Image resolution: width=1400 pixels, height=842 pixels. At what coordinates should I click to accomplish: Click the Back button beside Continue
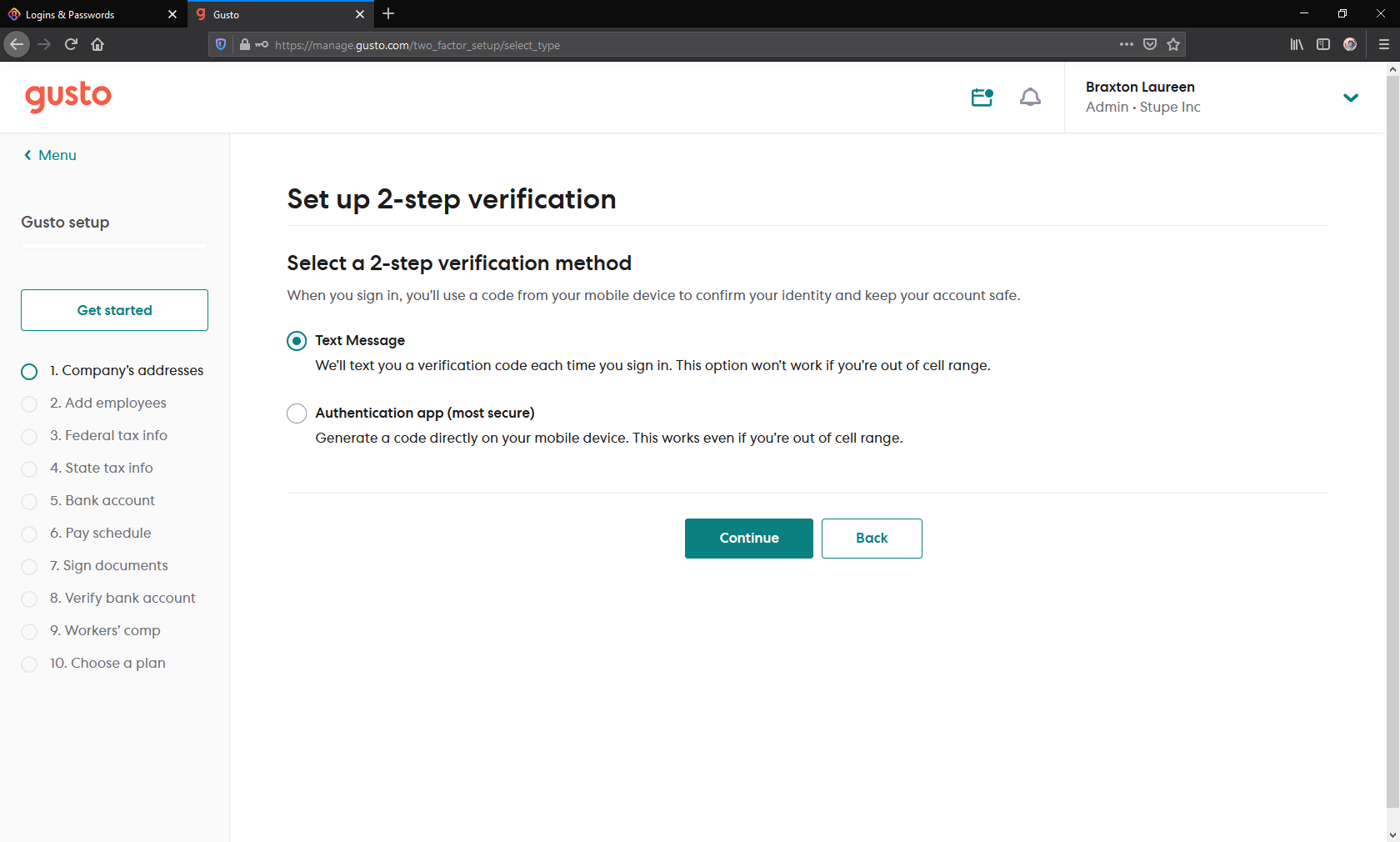tap(872, 539)
